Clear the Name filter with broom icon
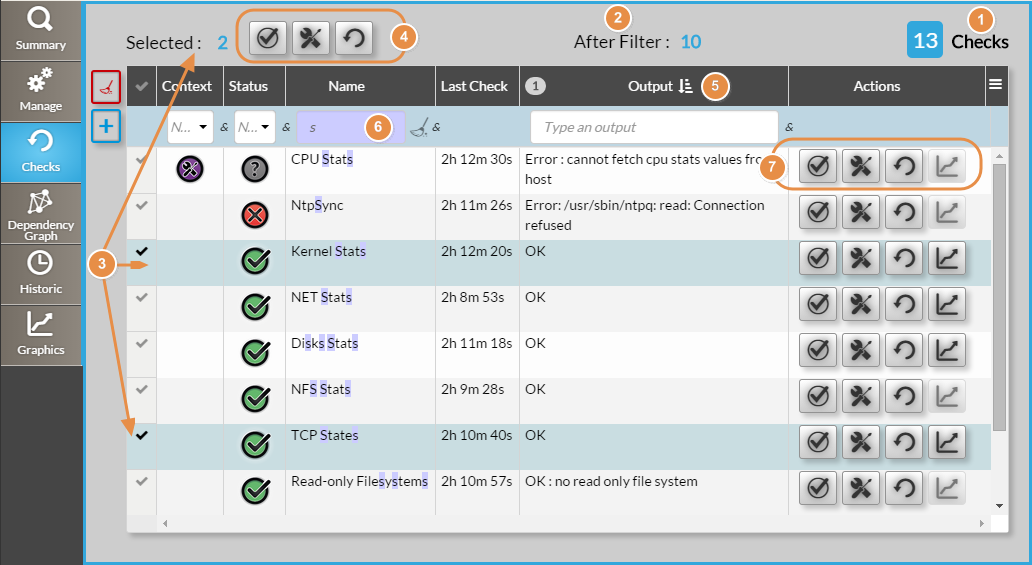 [x=420, y=127]
